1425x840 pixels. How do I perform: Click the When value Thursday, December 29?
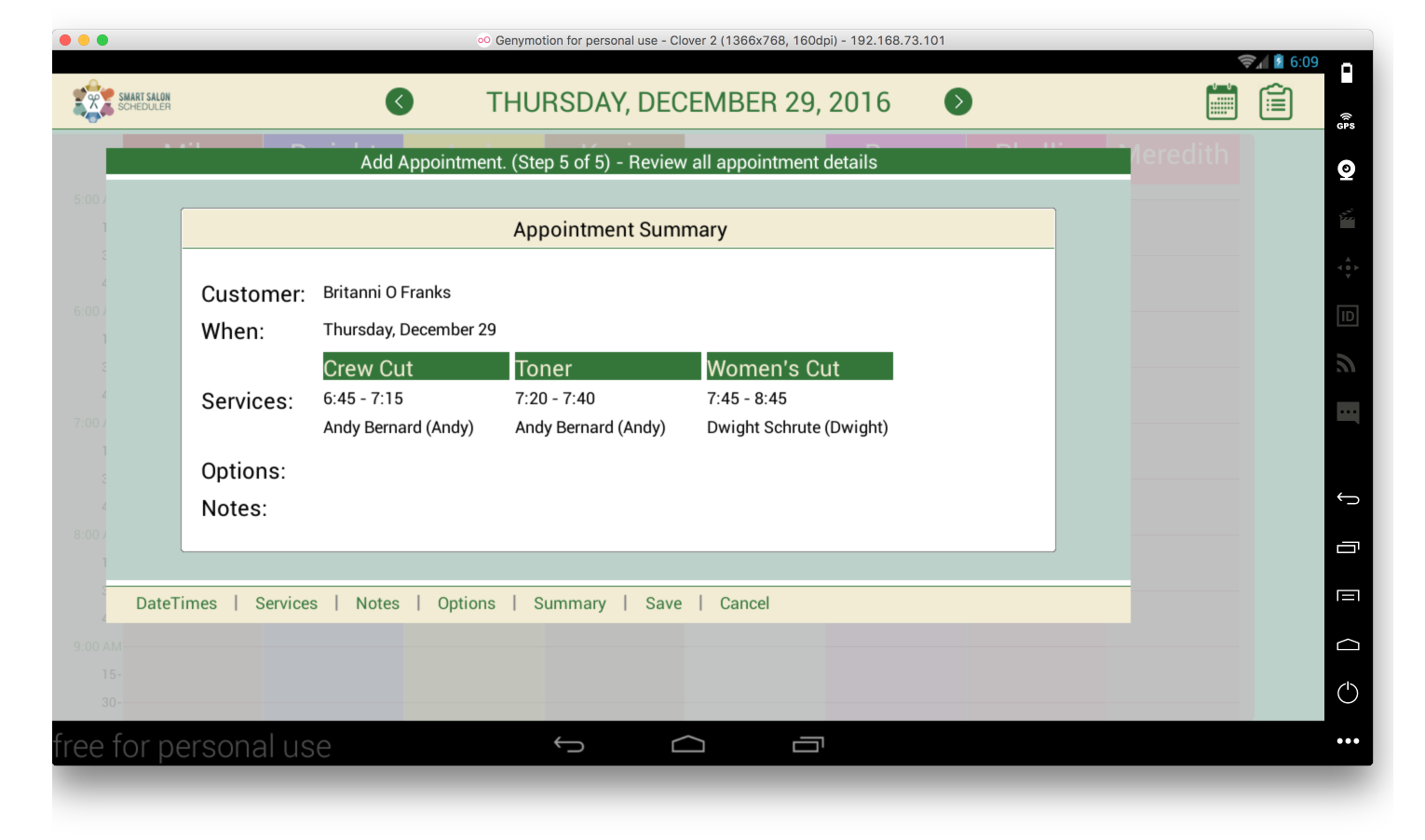point(410,330)
